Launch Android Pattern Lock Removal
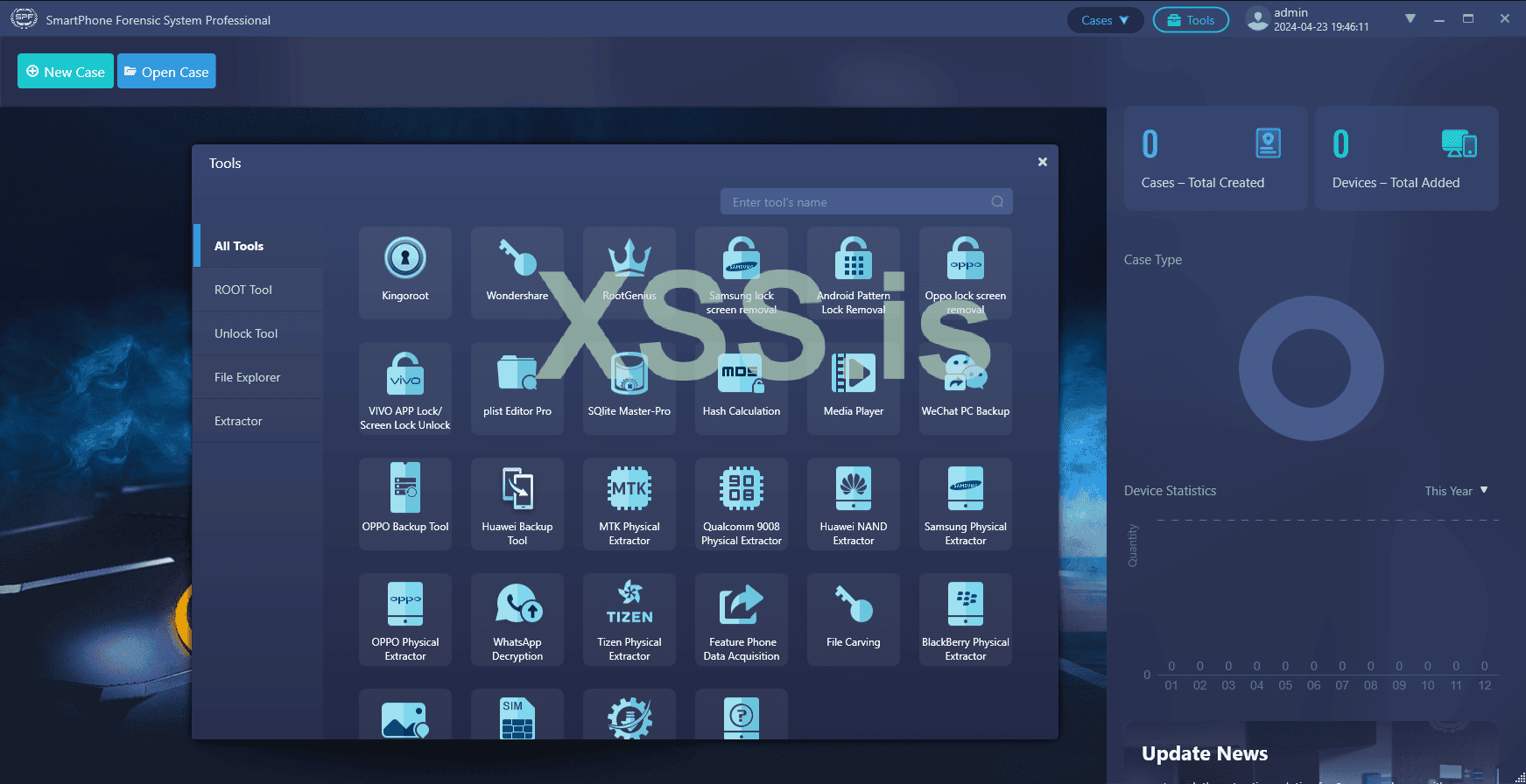This screenshot has width=1526, height=784. click(x=854, y=273)
